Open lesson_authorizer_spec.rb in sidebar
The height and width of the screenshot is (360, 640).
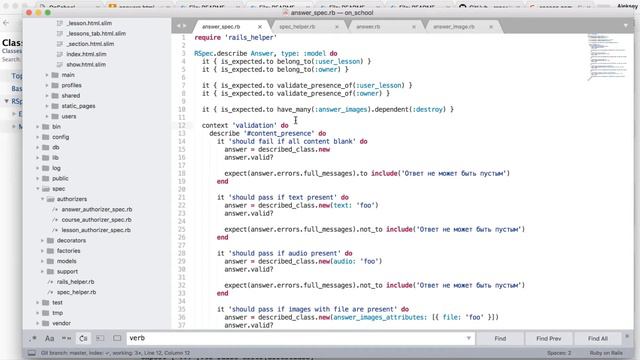click(96, 230)
